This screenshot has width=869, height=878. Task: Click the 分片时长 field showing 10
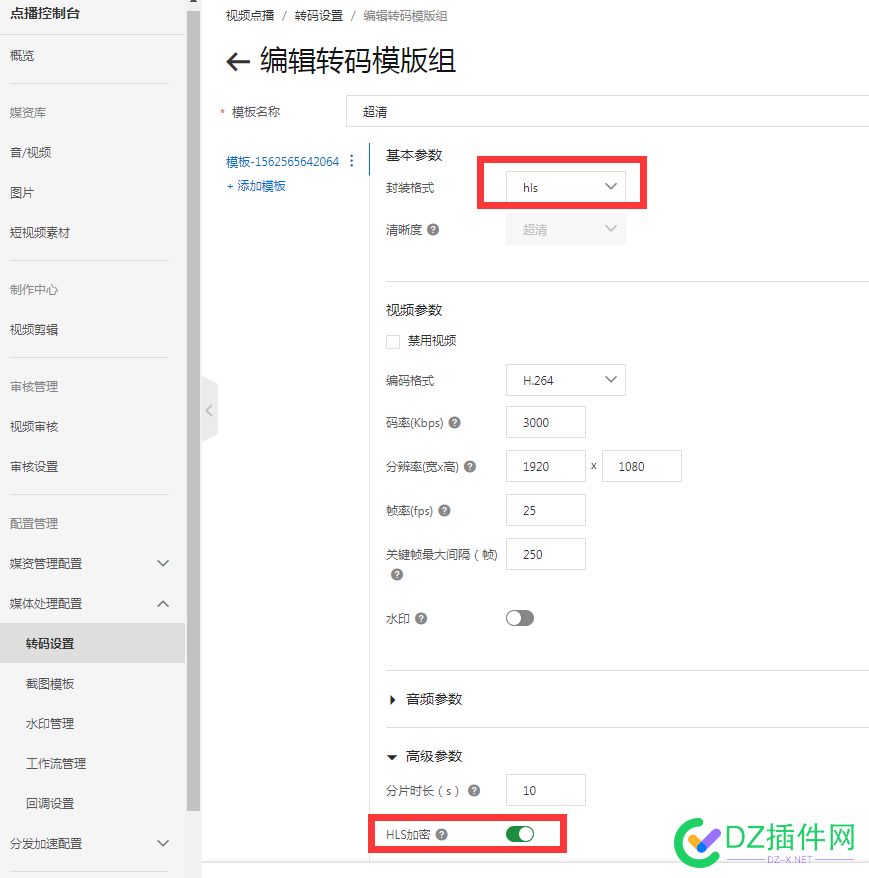[x=546, y=790]
